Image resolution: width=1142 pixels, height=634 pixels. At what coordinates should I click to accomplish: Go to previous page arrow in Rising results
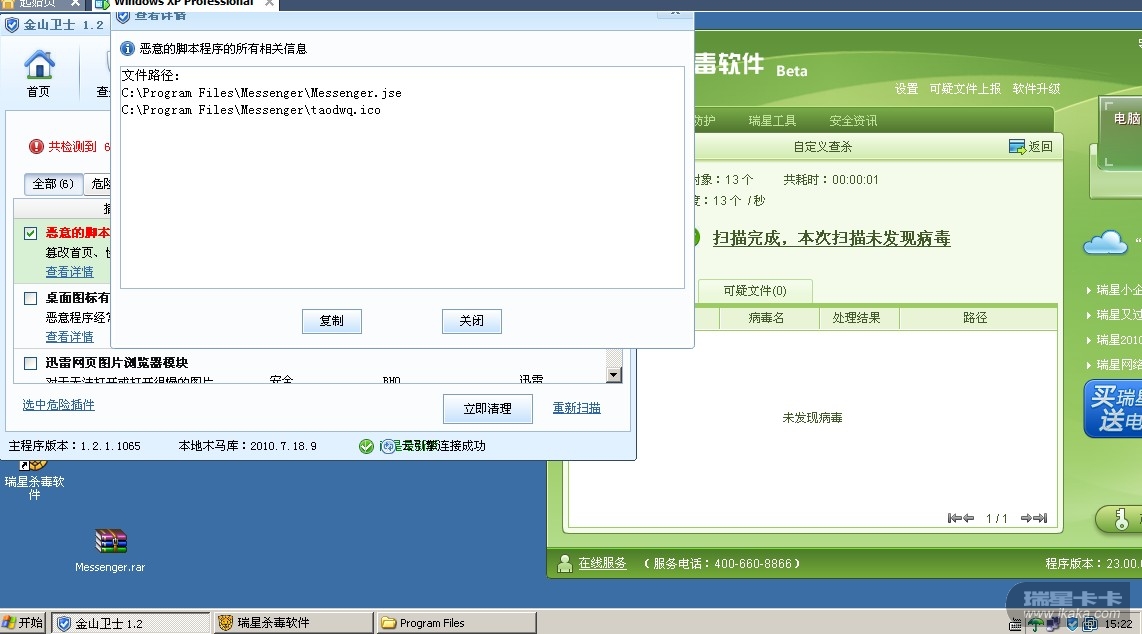[969, 518]
